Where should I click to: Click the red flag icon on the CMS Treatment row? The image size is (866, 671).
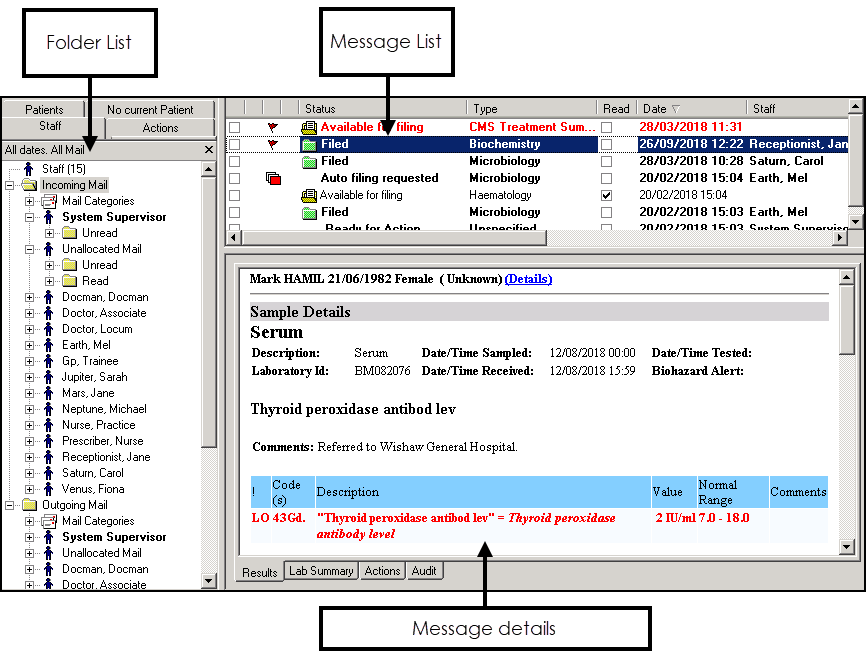[272, 127]
